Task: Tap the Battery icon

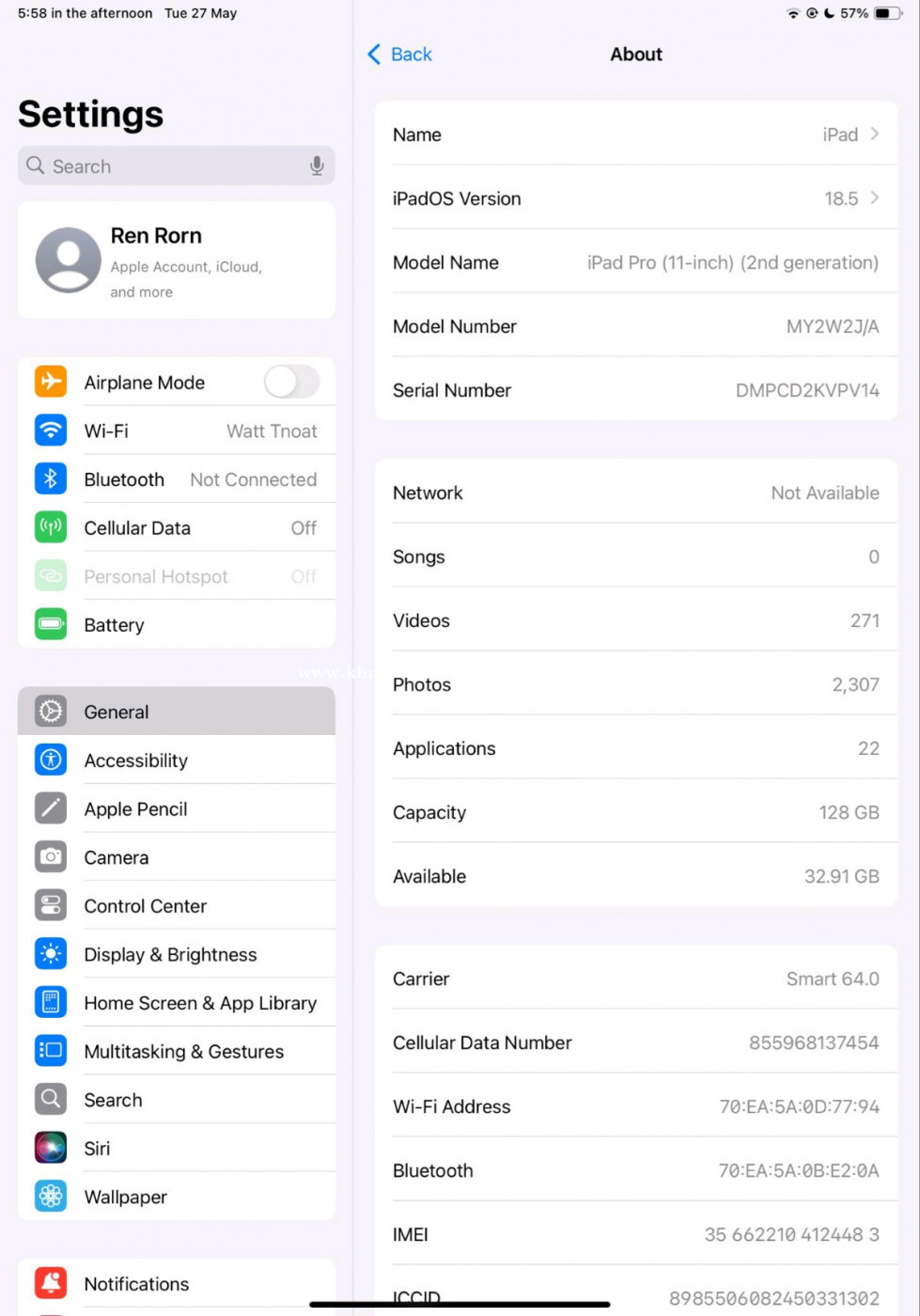Action: (51, 624)
